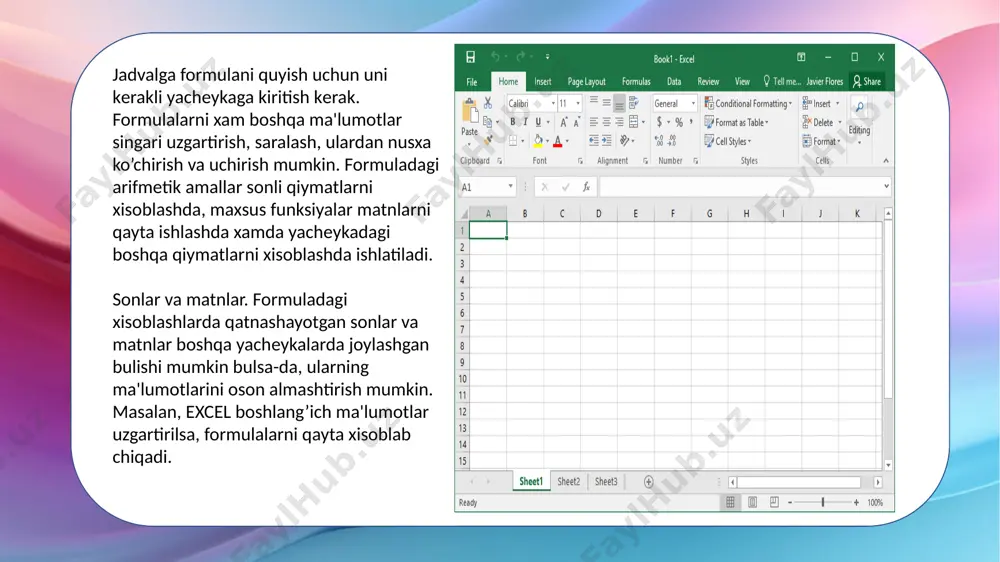Click the Share button
Viewport: 1000px width, 562px height.
867,82
